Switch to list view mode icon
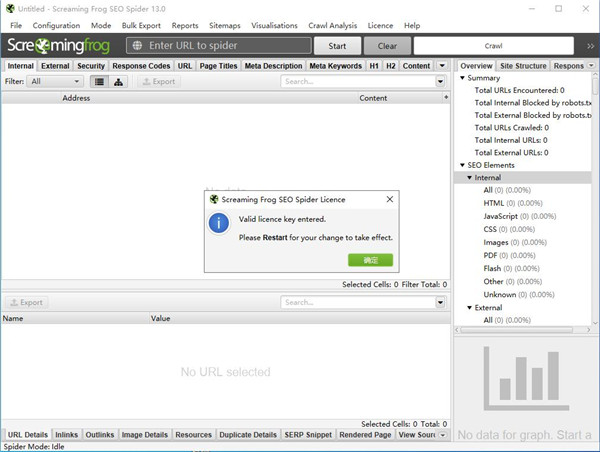The height and width of the screenshot is (452, 600). [x=100, y=82]
